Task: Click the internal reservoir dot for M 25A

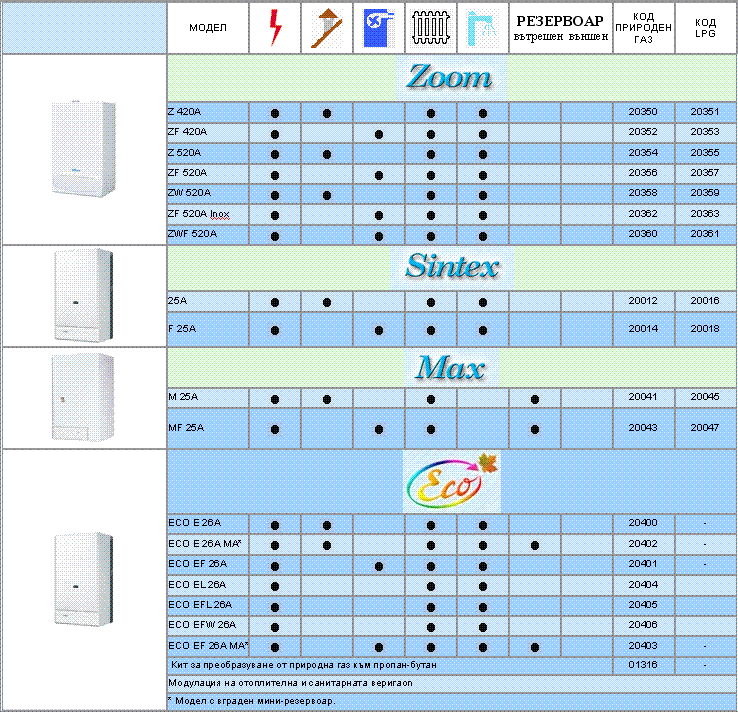Action: pyautogui.click(x=535, y=400)
